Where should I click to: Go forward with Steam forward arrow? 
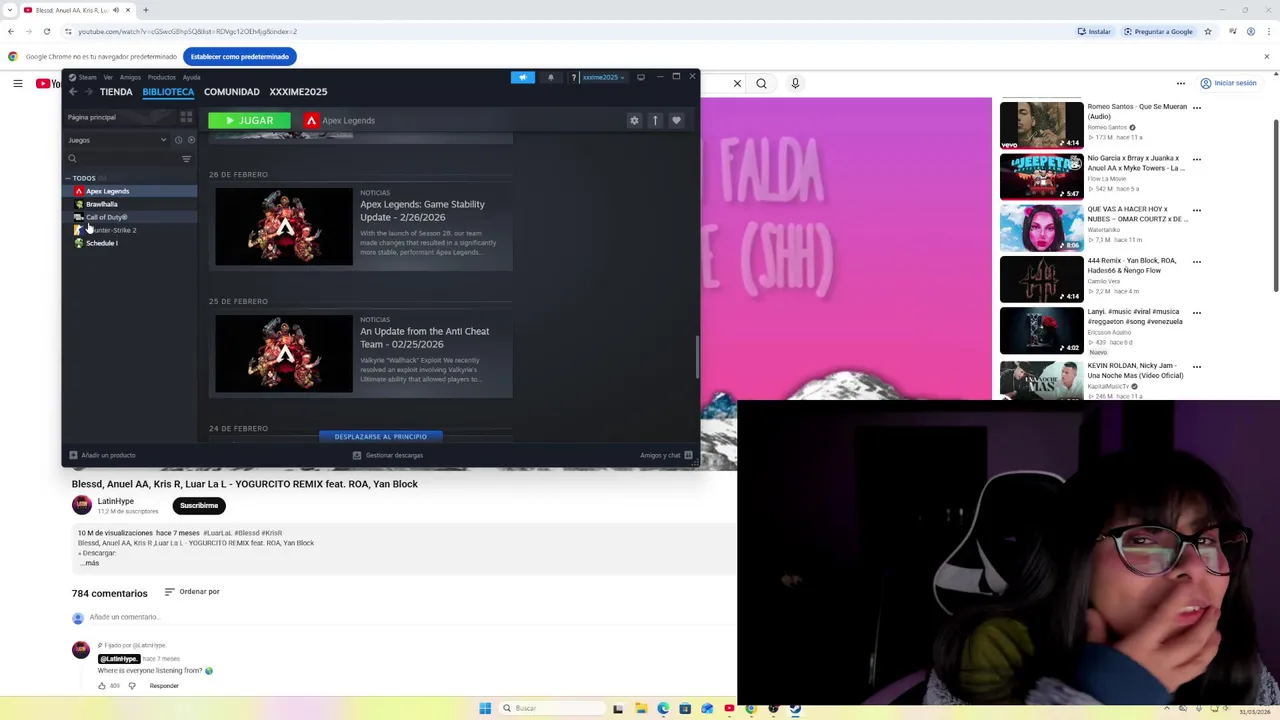[88, 92]
